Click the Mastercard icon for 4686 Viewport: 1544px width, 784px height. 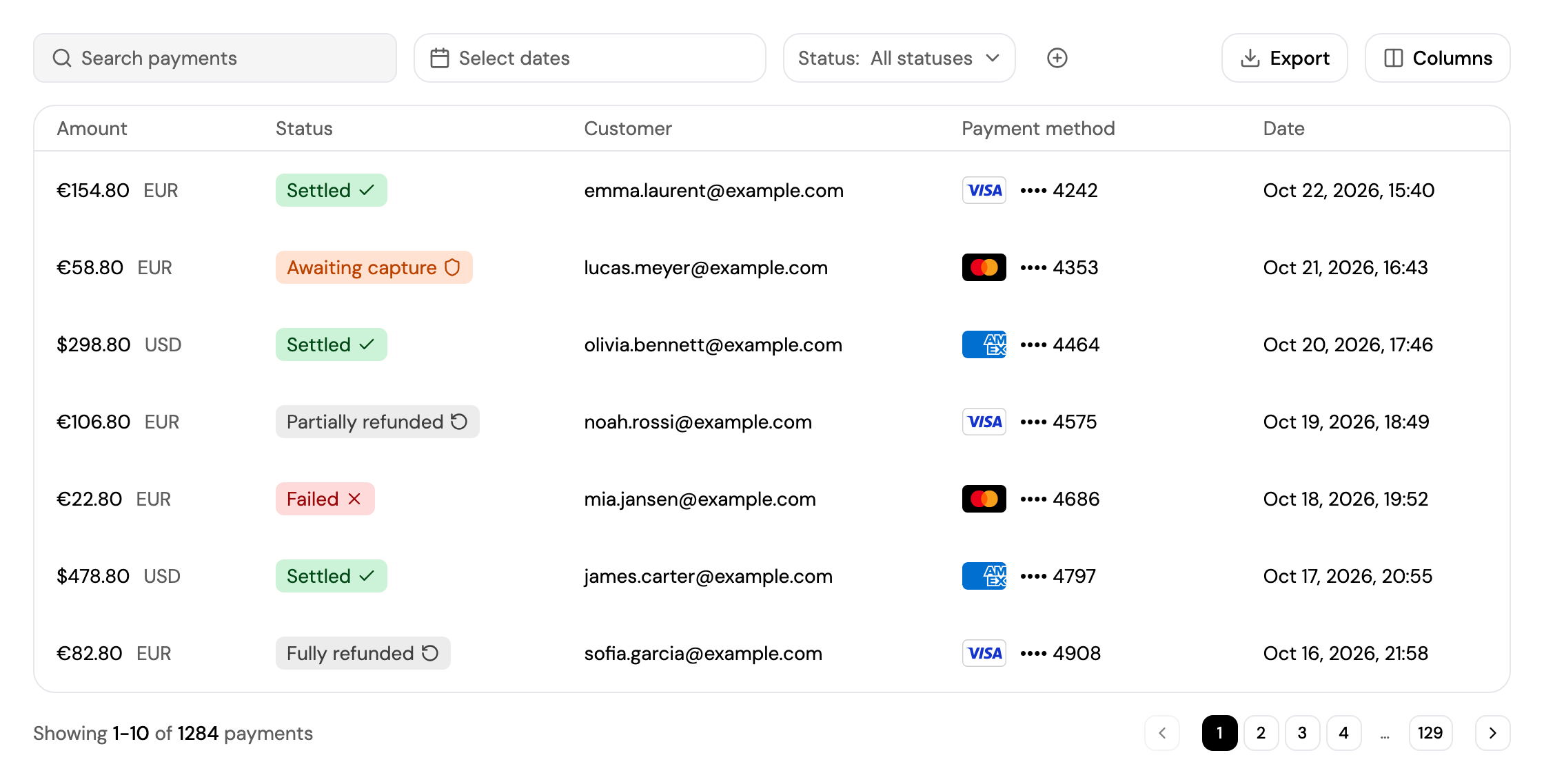pyautogui.click(x=984, y=499)
